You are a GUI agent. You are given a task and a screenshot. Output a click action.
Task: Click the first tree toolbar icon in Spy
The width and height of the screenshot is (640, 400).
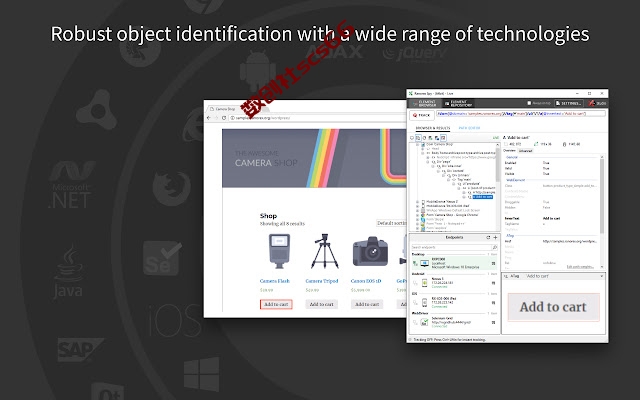(x=412, y=138)
